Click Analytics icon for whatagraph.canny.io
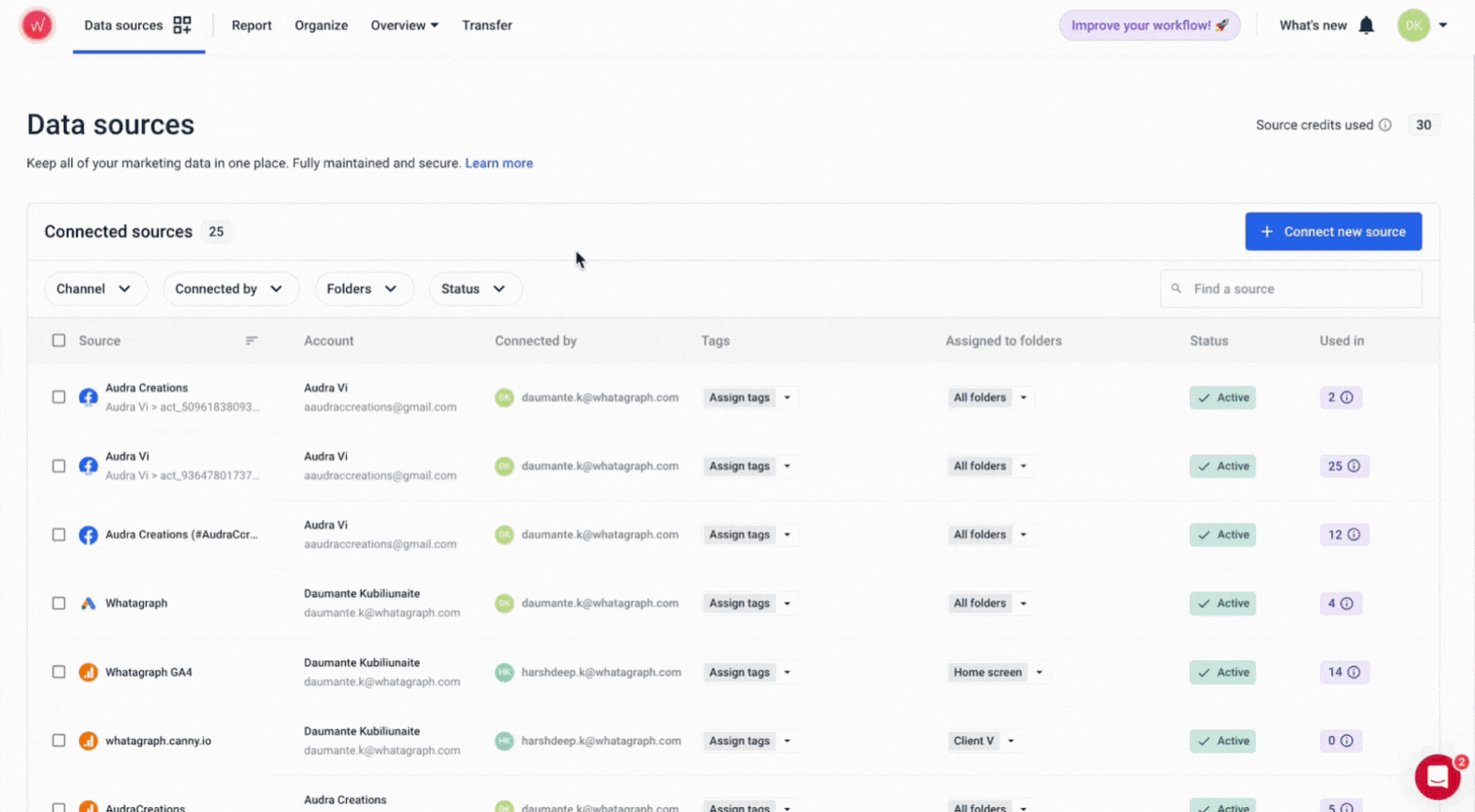 (88, 741)
